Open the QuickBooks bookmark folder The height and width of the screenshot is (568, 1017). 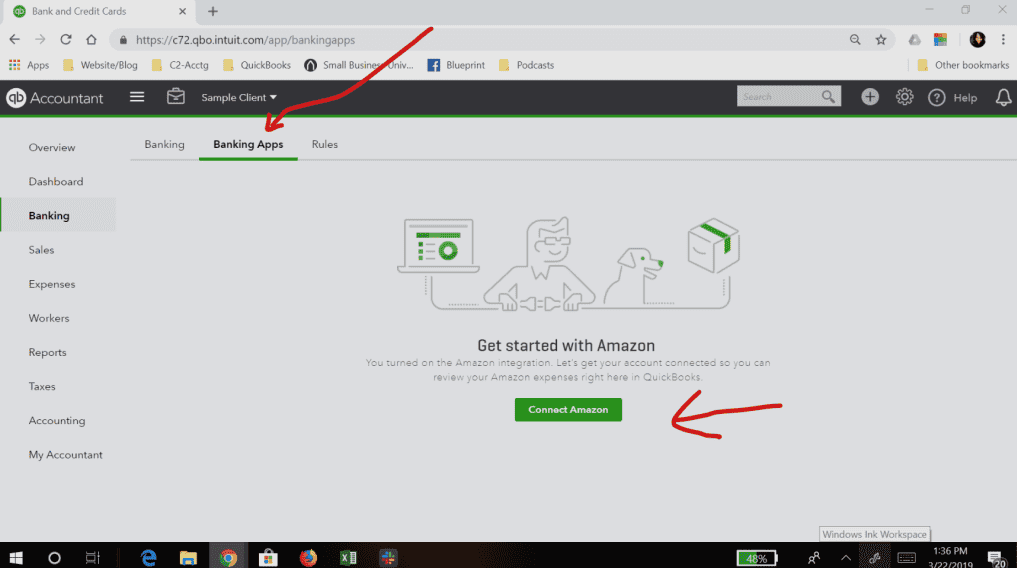coord(256,65)
